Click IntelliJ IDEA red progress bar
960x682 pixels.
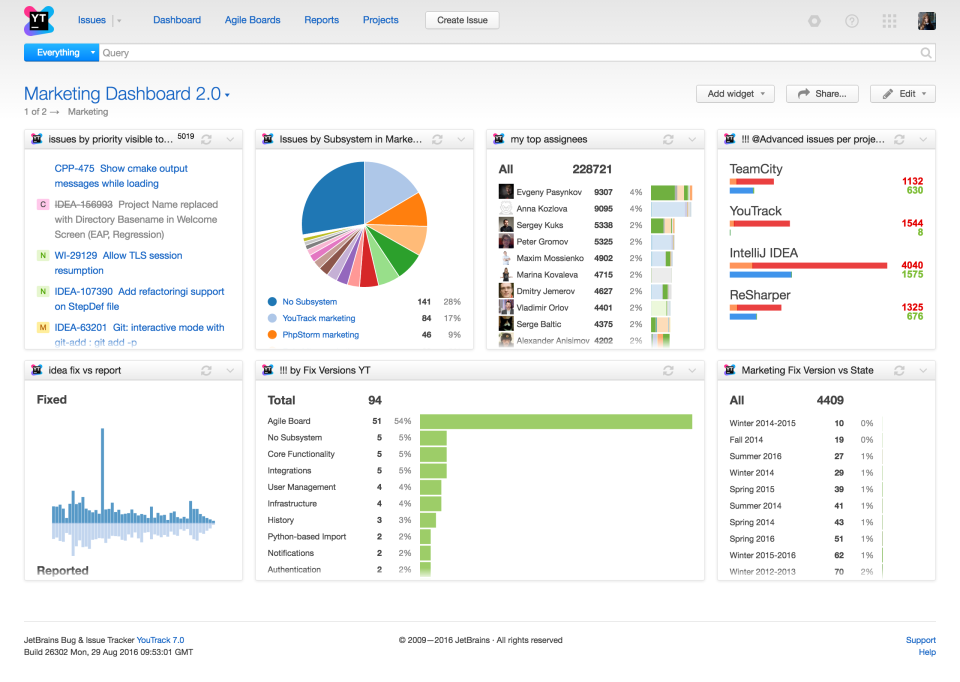pos(820,266)
